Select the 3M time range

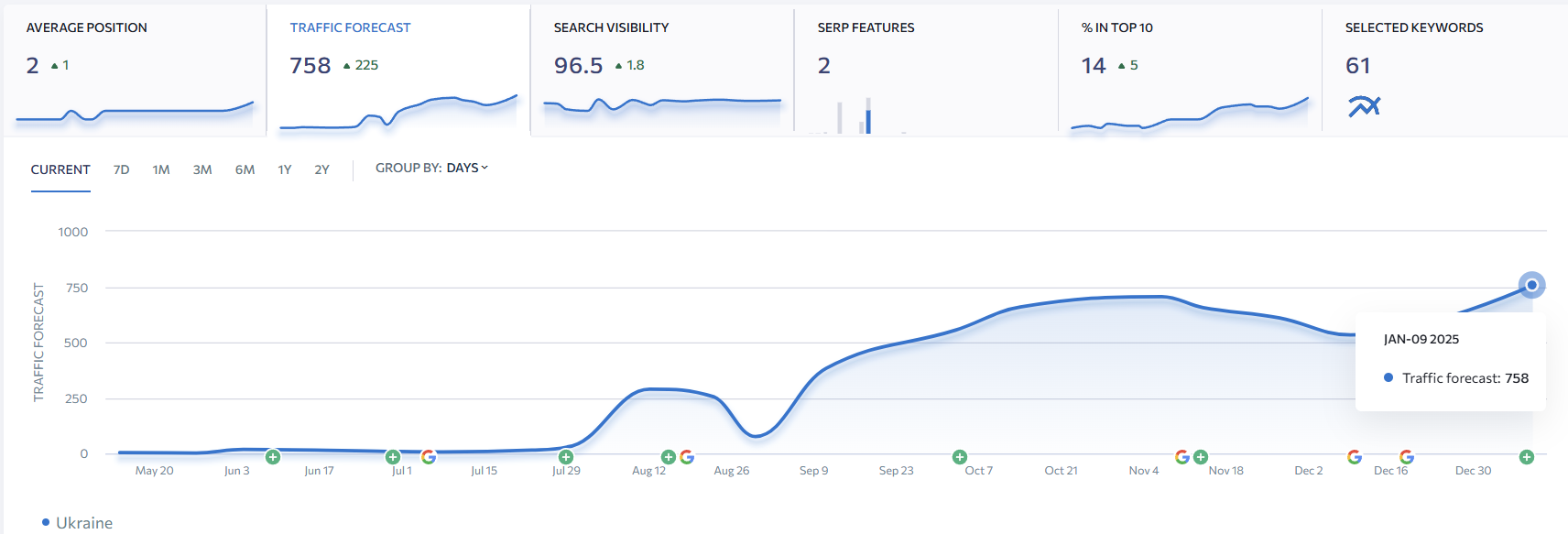202,169
